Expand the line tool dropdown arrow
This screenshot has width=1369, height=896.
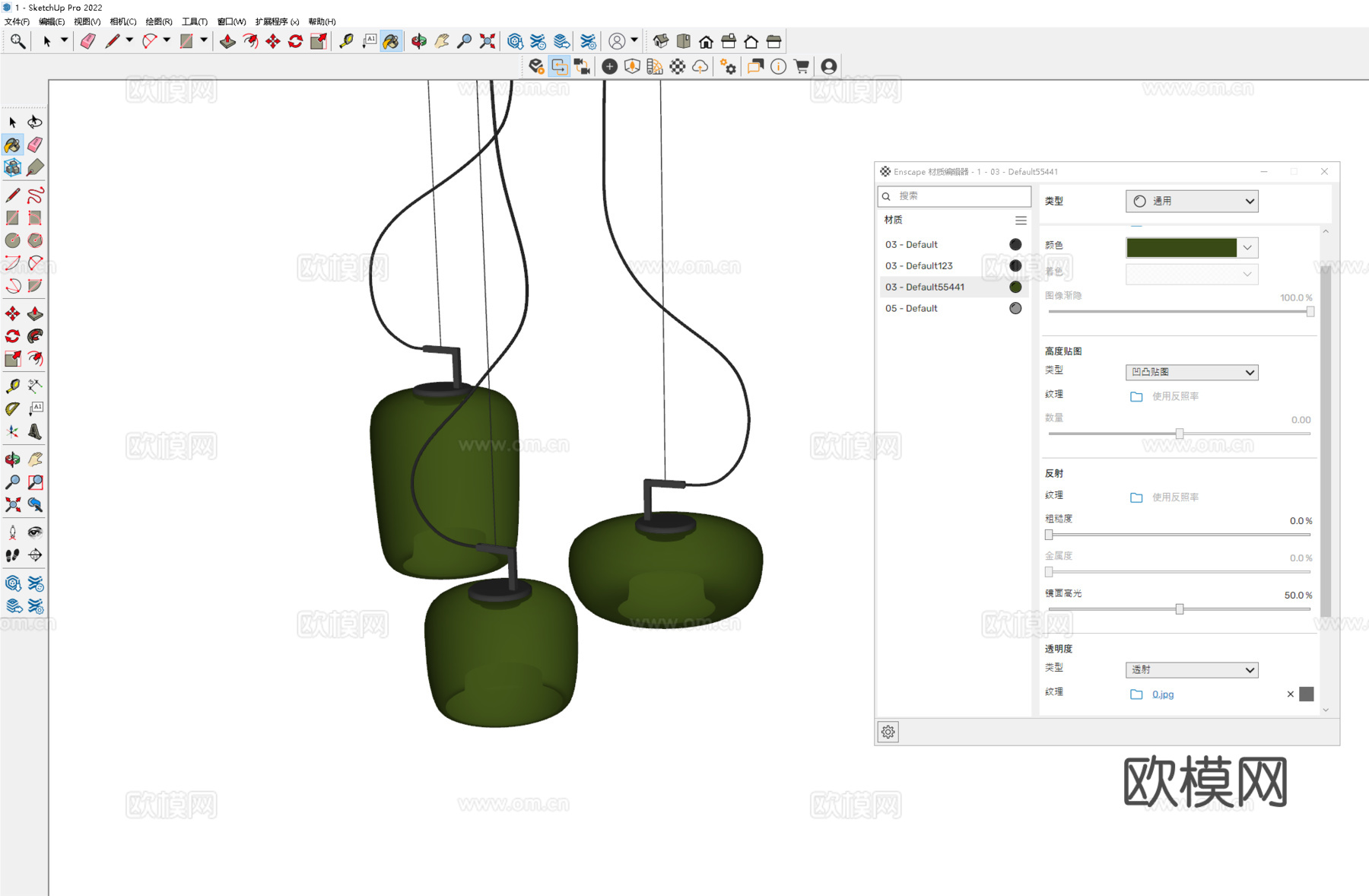pos(129,40)
